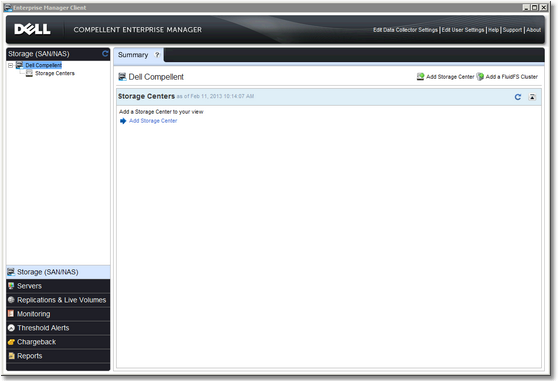Click the Storage (SAN/NAS) view icon
This screenshot has width=558, height=383.
pyautogui.click(x=11, y=272)
